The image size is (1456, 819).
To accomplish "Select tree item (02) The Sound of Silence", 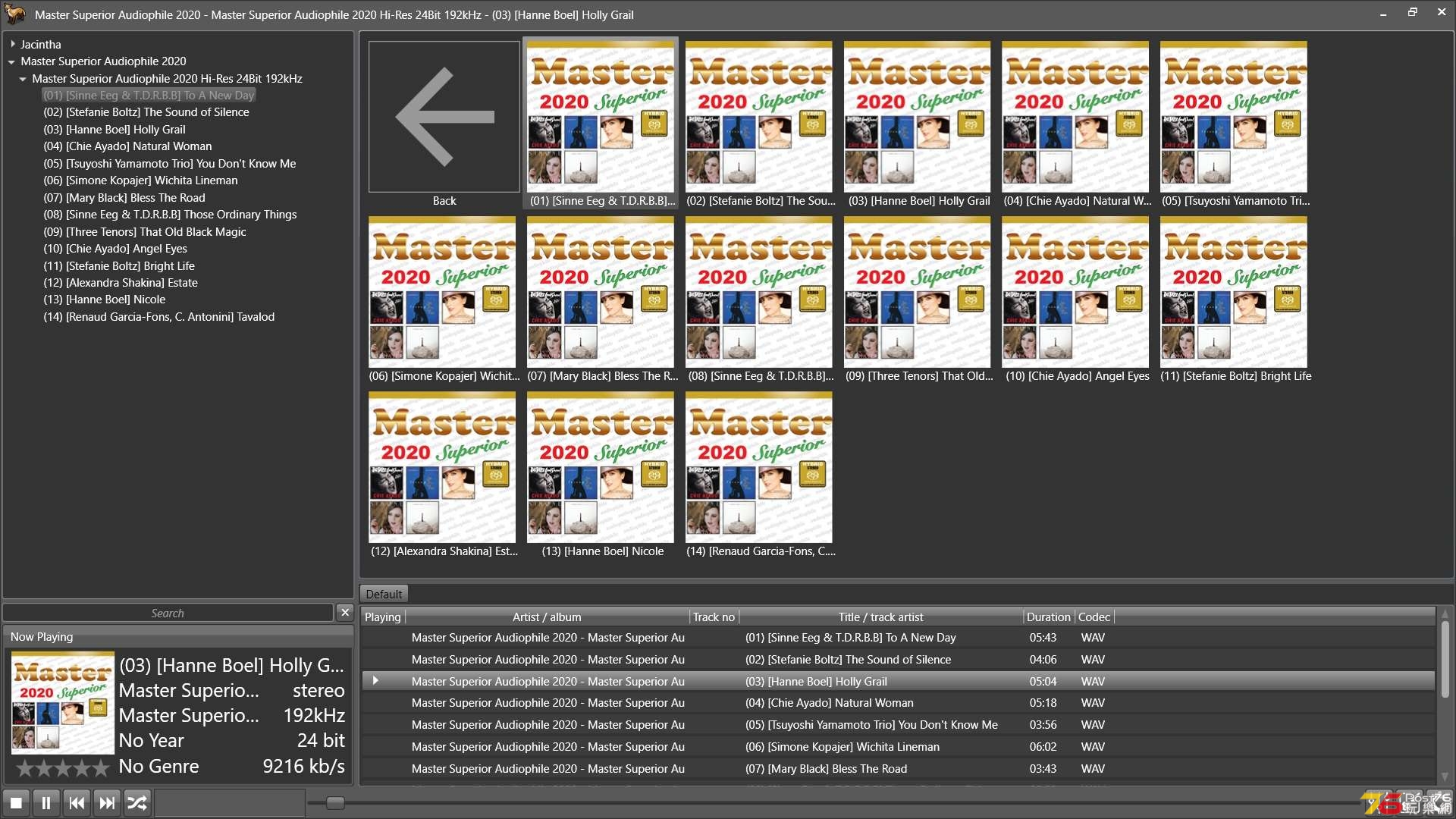I will [x=146, y=112].
